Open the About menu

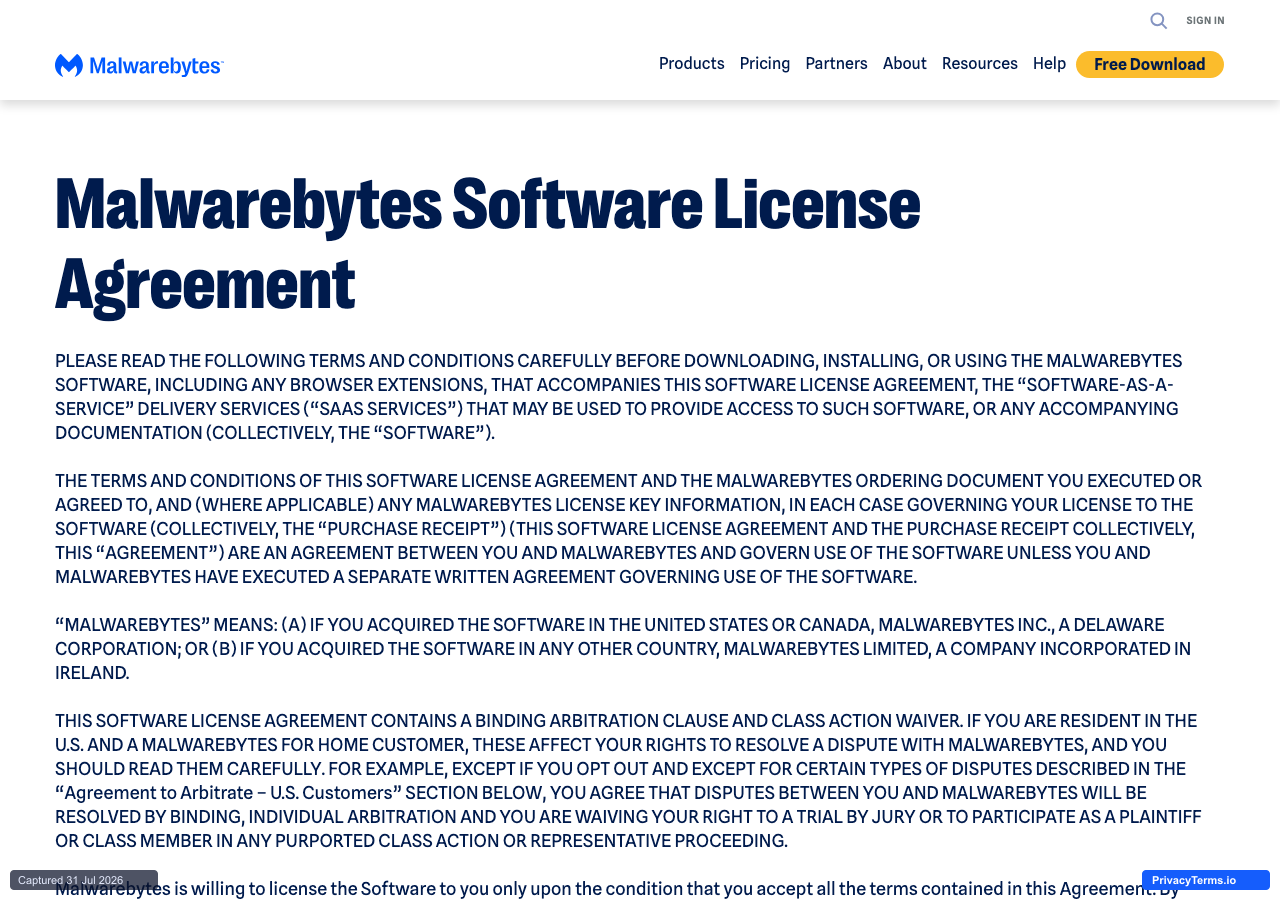[x=905, y=64]
